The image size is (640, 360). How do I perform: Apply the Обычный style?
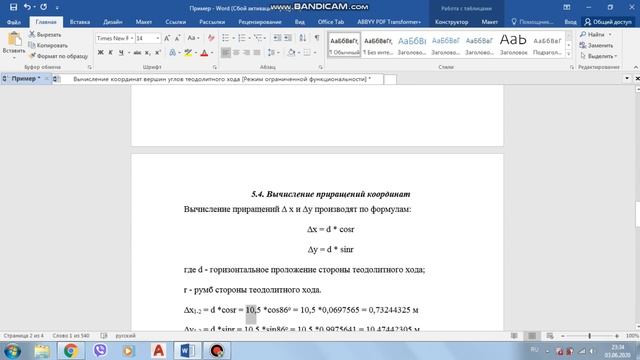click(x=344, y=45)
